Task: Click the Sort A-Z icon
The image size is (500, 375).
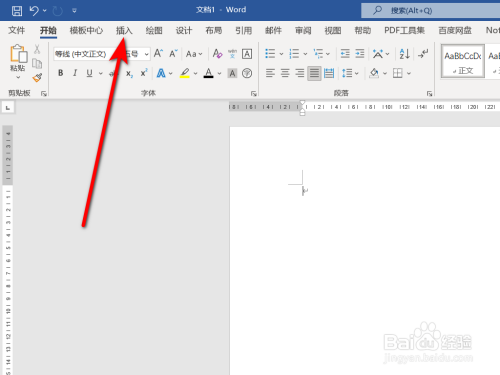Action: click(x=404, y=54)
